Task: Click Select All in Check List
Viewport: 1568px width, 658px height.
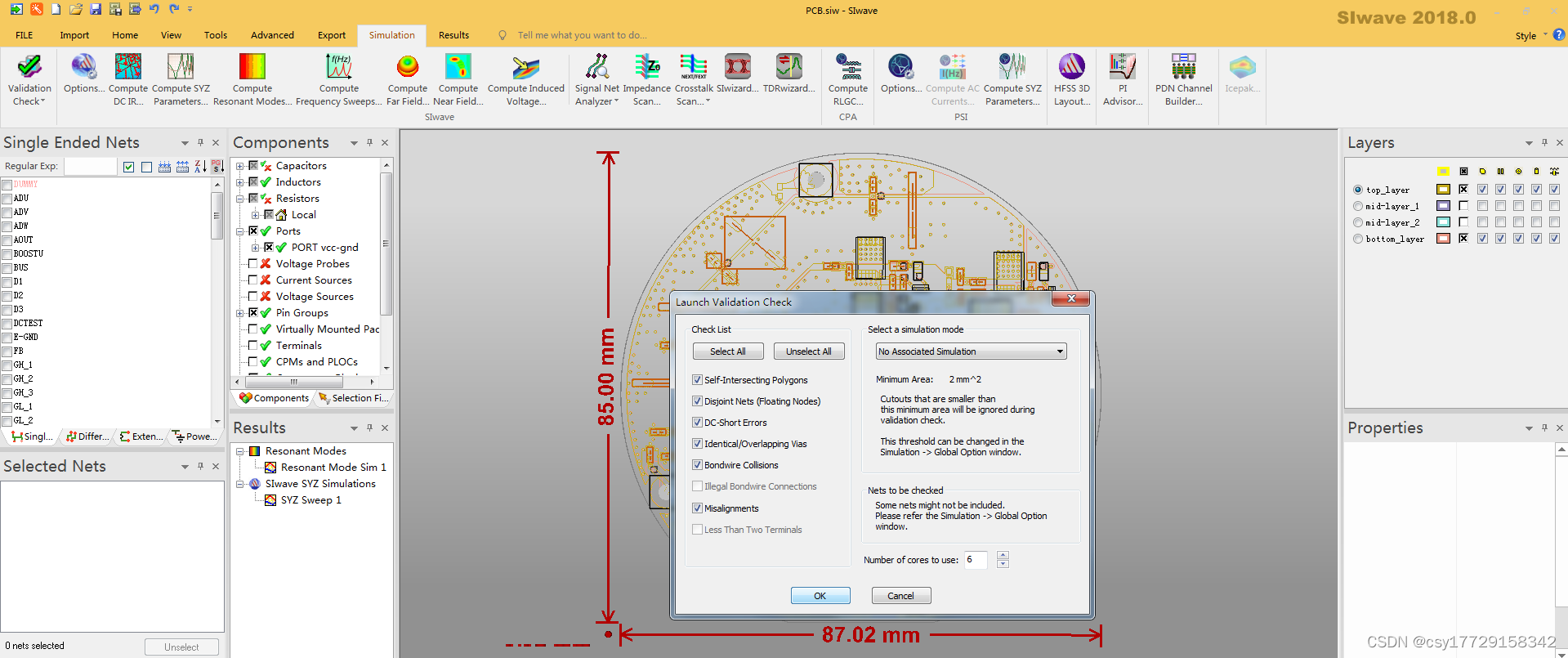Action: coord(727,351)
